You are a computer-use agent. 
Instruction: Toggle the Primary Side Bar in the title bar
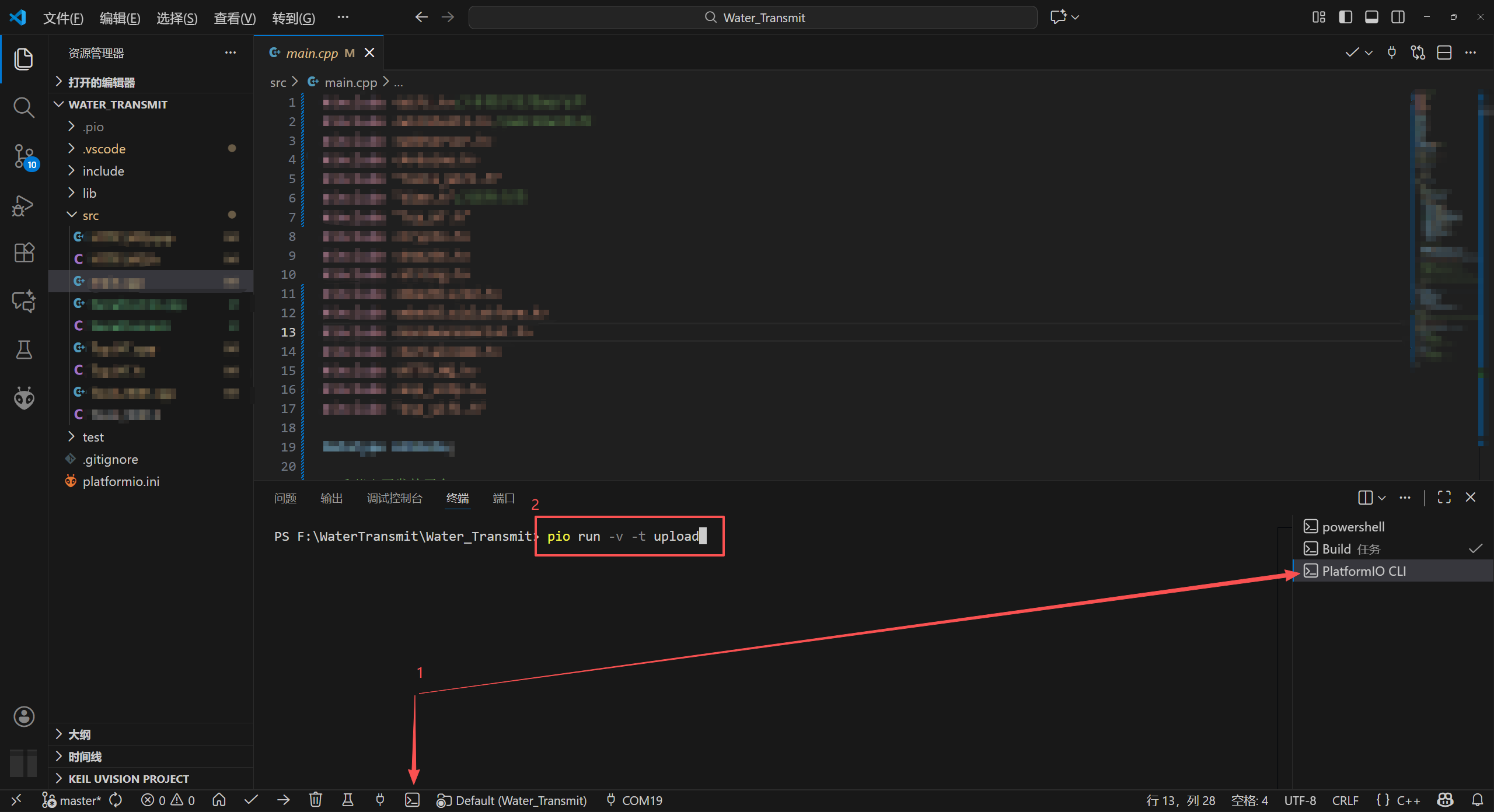click(x=1345, y=17)
